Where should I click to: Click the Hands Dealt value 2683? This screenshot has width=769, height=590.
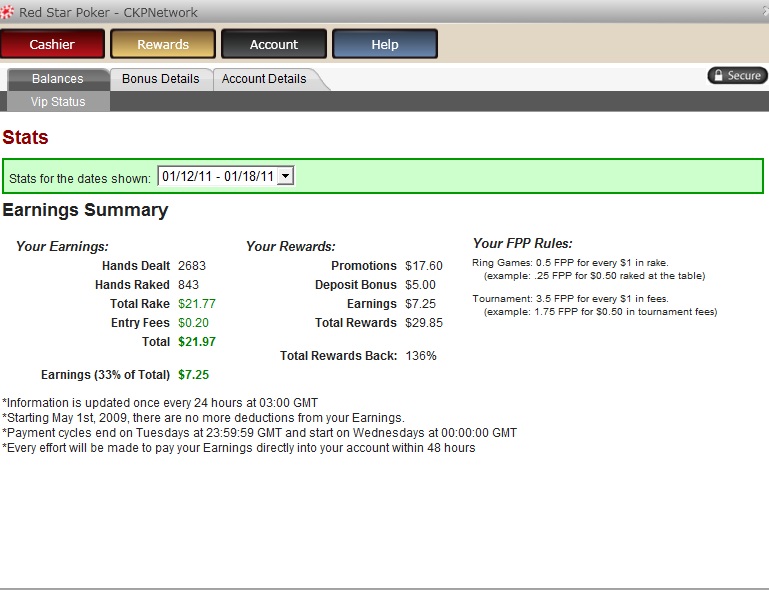[192, 266]
